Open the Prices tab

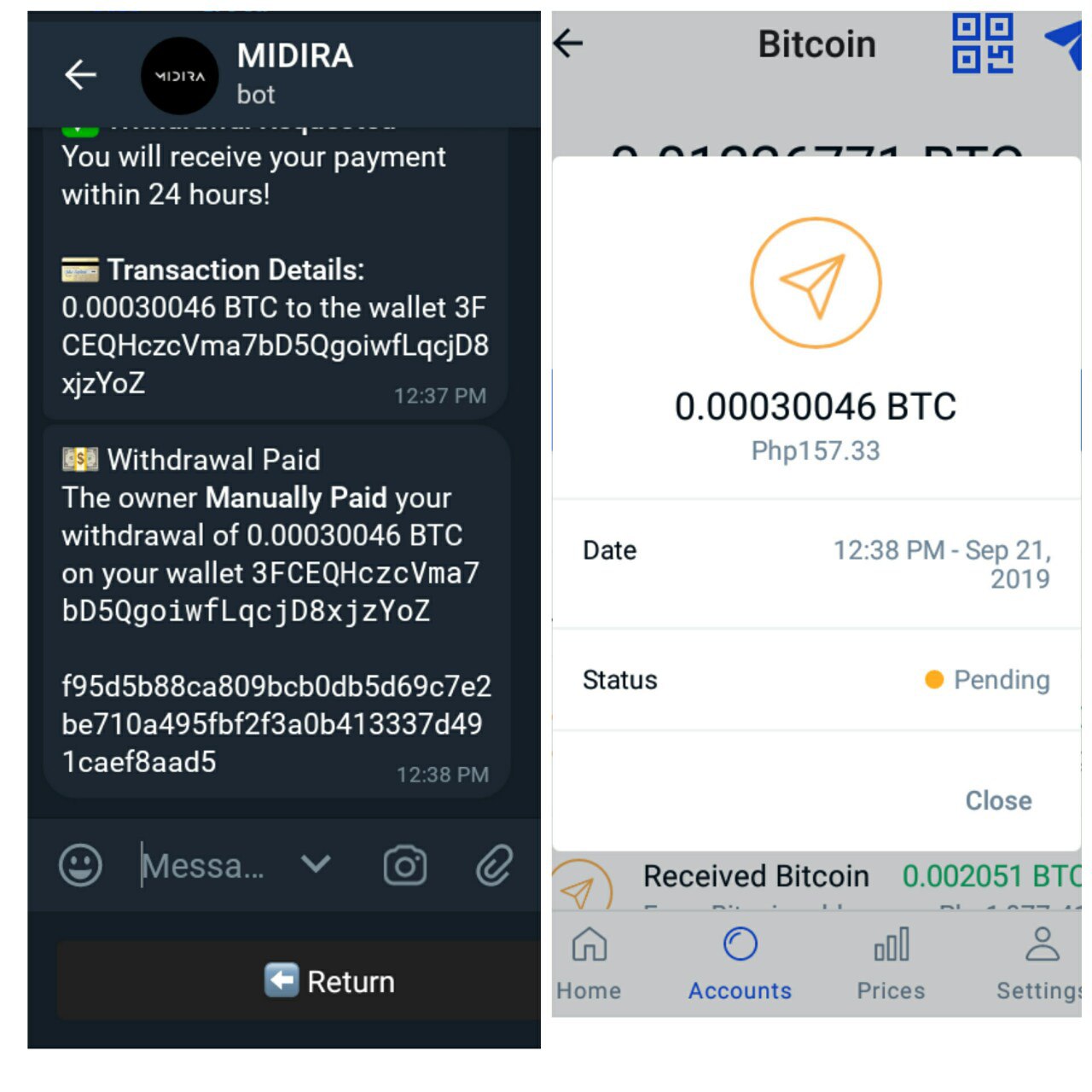(891, 964)
